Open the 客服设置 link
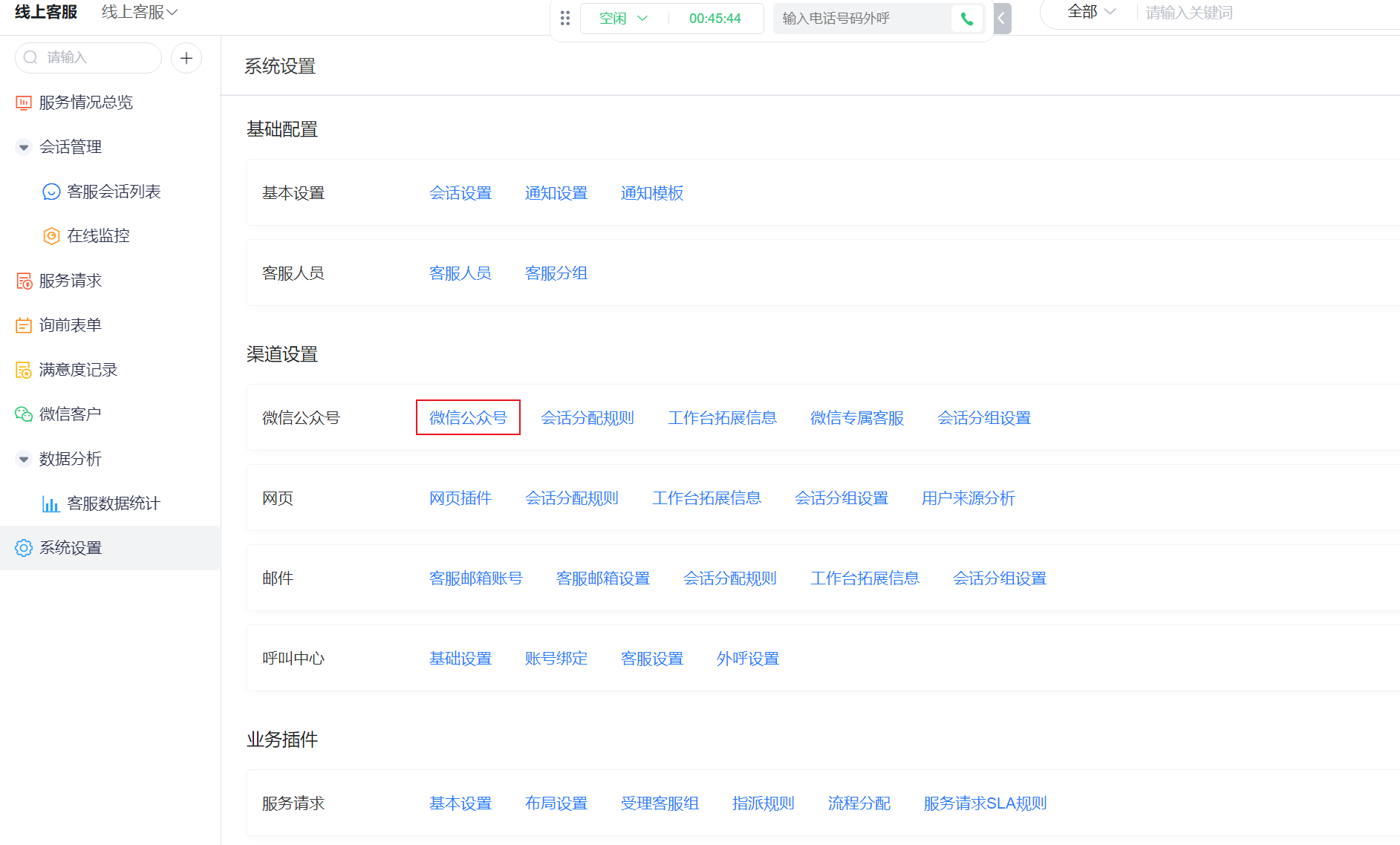The width and height of the screenshot is (1400, 845). [652, 659]
